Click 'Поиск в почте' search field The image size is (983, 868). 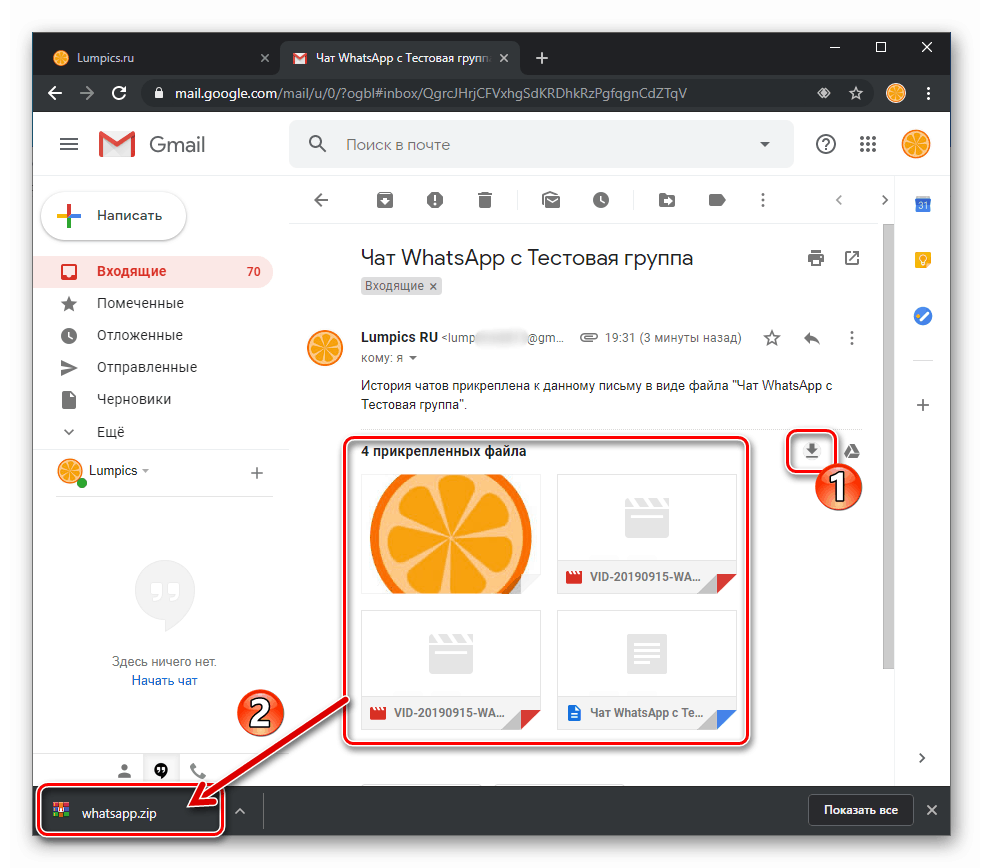[539, 145]
